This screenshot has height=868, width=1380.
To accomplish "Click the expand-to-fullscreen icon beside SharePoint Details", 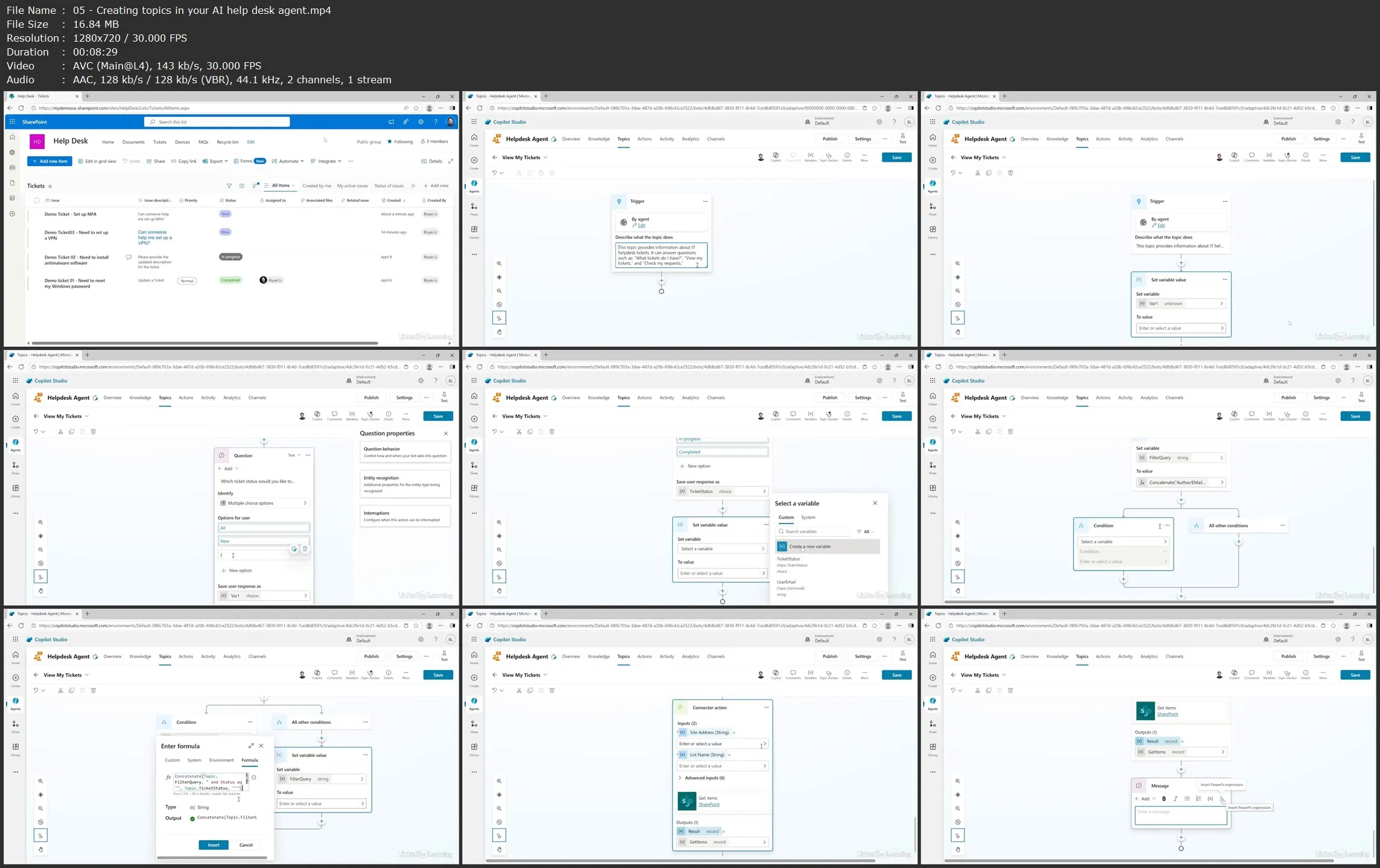I will [451, 161].
